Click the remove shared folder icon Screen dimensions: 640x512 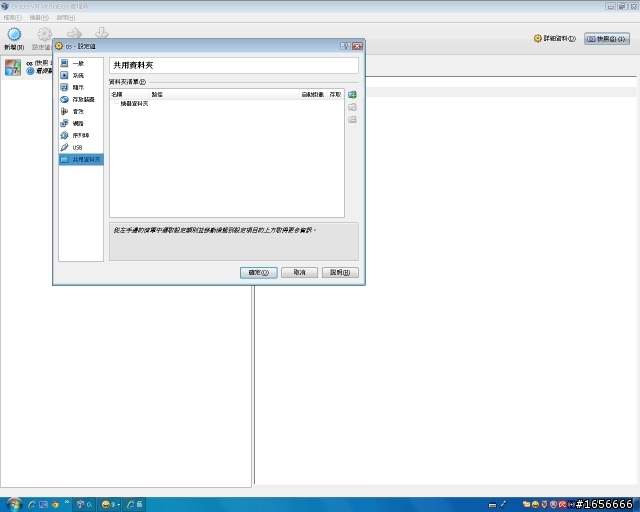(x=352, y=120)
